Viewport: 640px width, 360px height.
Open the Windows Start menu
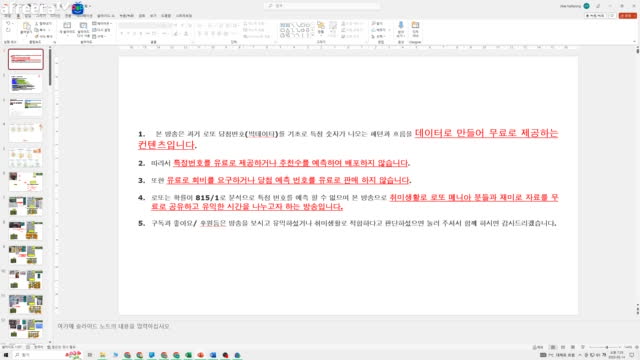[6, 355]
